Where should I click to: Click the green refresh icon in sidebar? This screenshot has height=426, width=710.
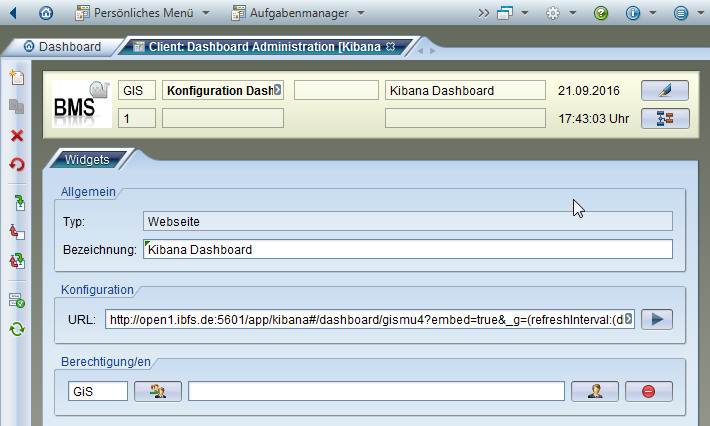tap(16, 329)
